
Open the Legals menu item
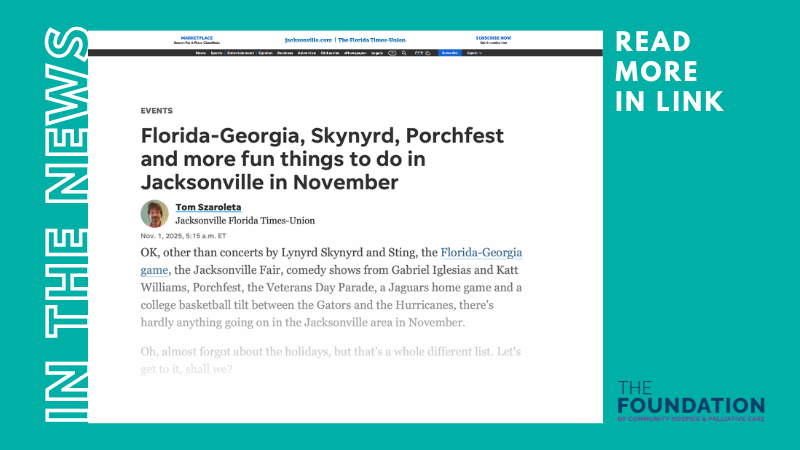pos(377,53)
